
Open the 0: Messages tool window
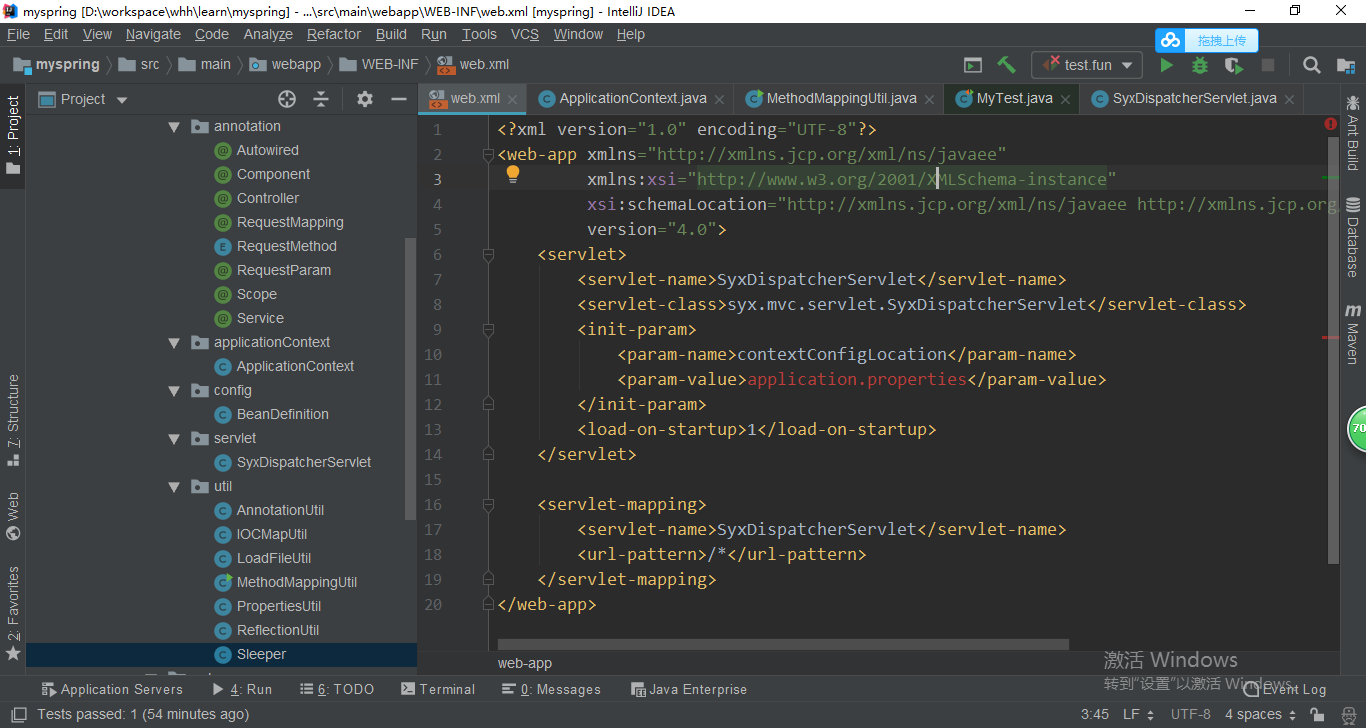(551, 690)
